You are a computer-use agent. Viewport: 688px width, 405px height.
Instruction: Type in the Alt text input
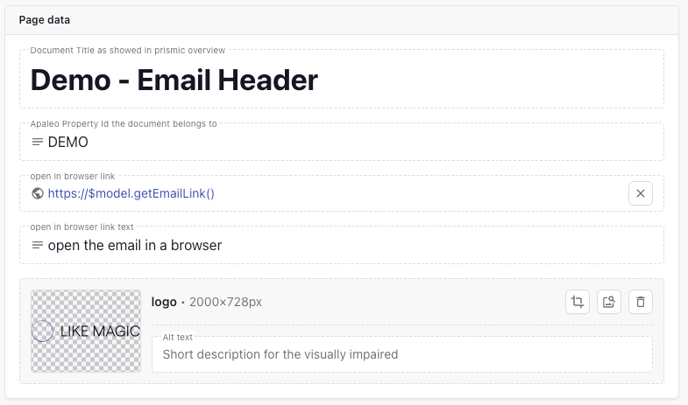(400, 354)
